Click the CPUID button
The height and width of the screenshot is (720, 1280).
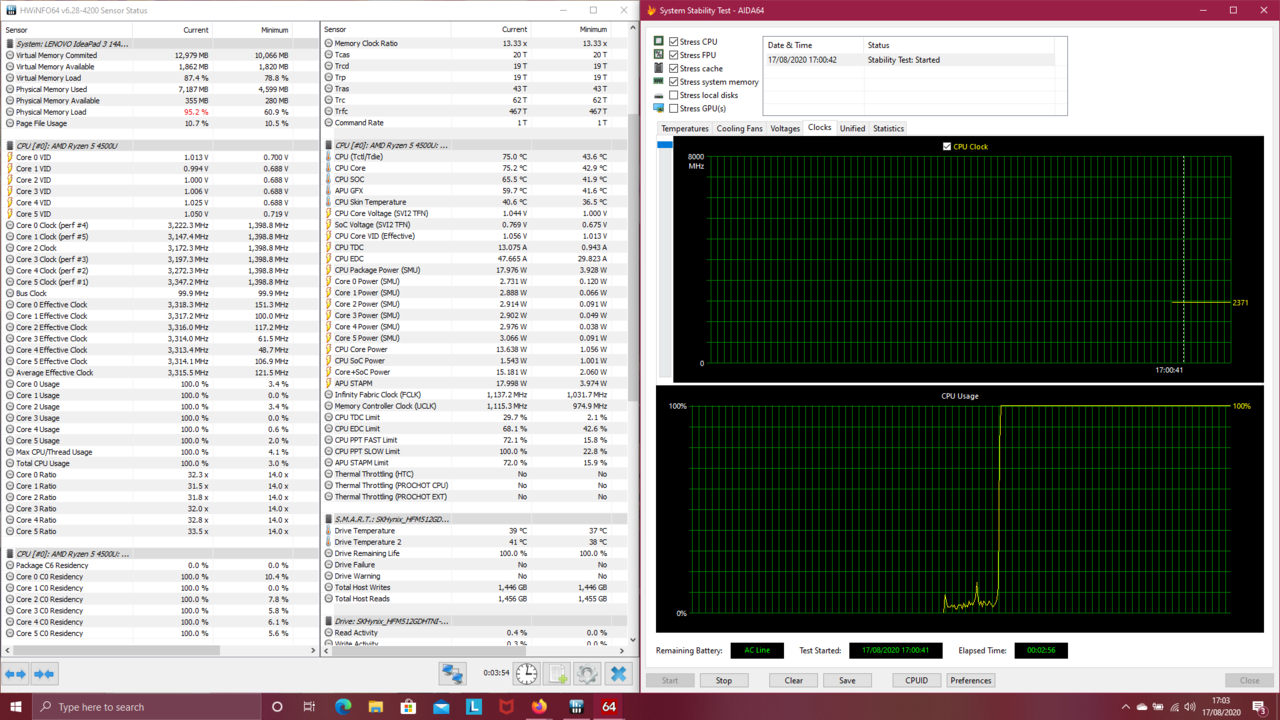coord(916,680)
